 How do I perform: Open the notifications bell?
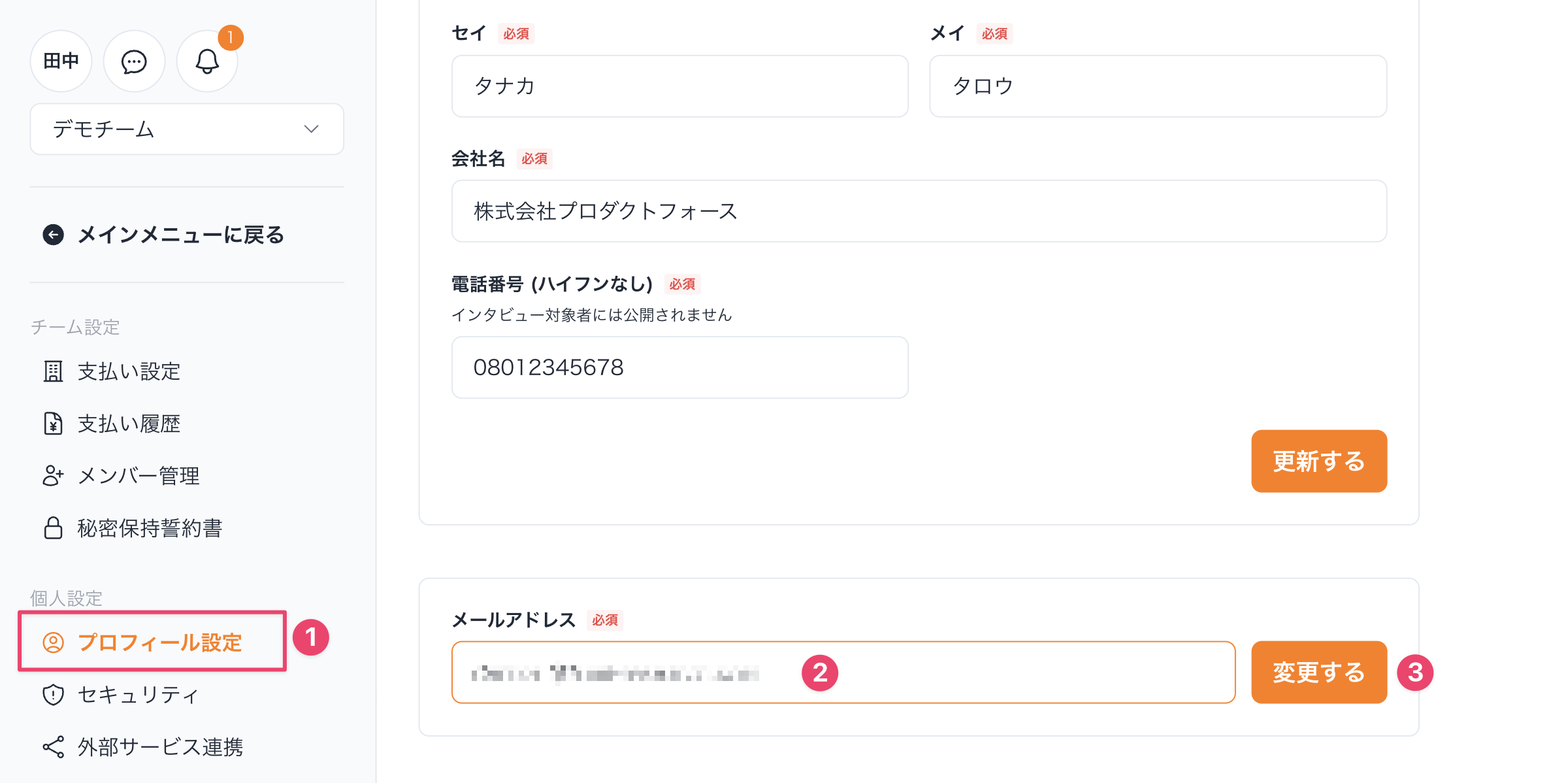[207, 61]
